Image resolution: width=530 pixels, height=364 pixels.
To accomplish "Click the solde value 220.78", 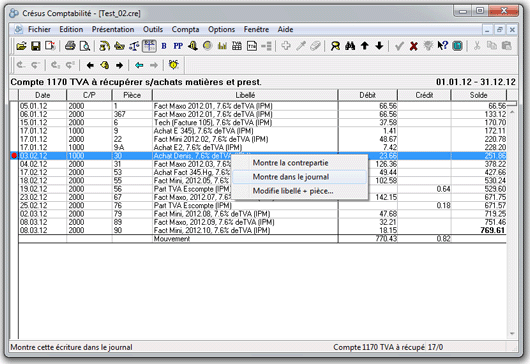I will [495, 139].
